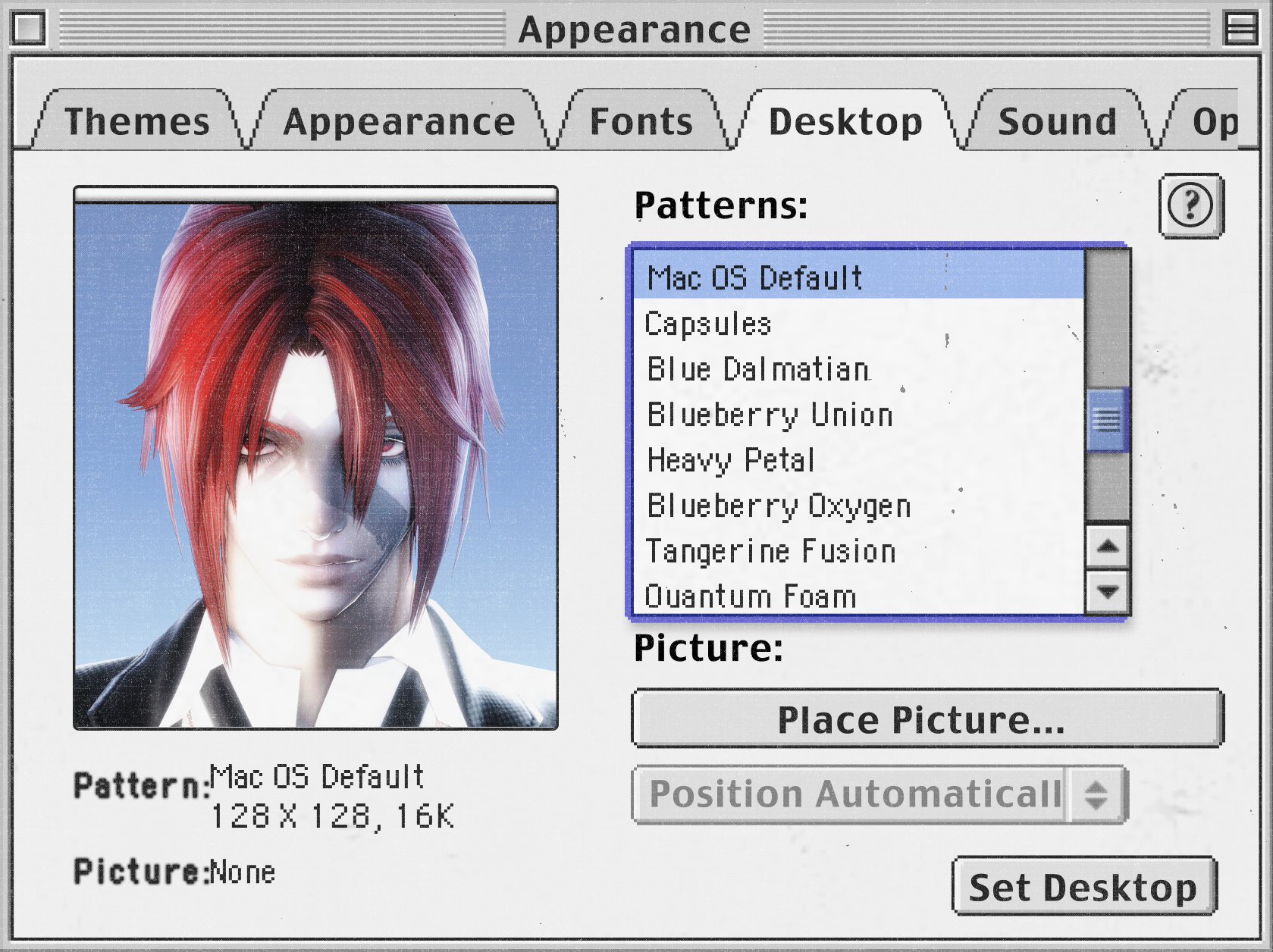Choose the Blue Dalmatian pattern
Screen dimensions: 1273x952
(x=859, y=368)
